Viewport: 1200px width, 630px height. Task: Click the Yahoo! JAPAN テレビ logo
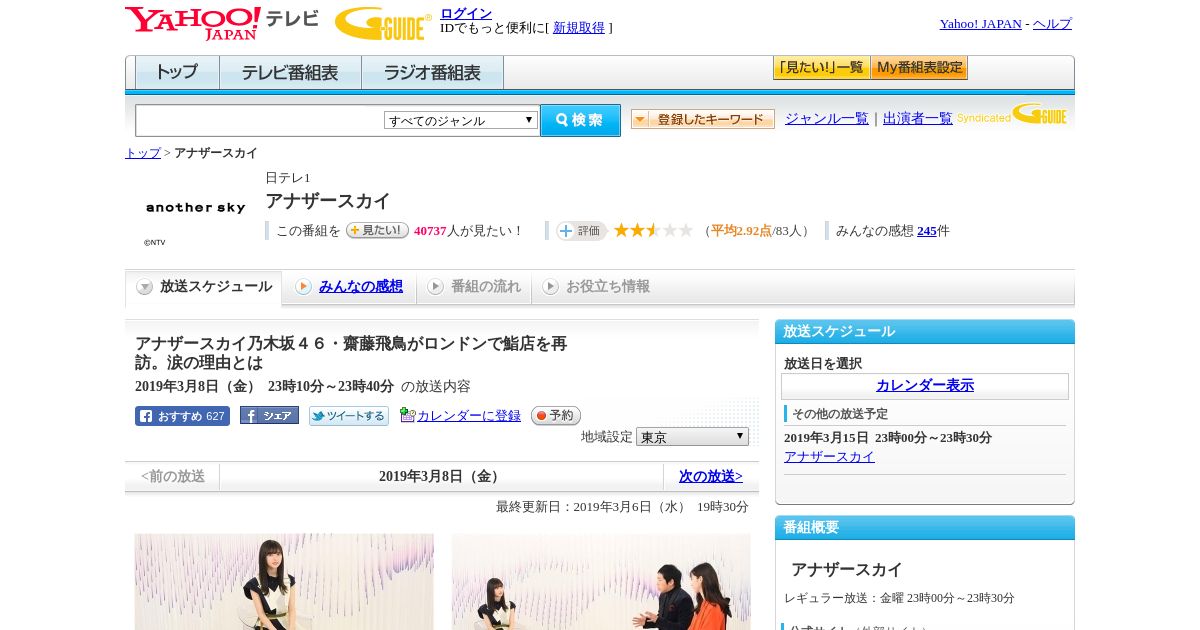tap(222, 23)
